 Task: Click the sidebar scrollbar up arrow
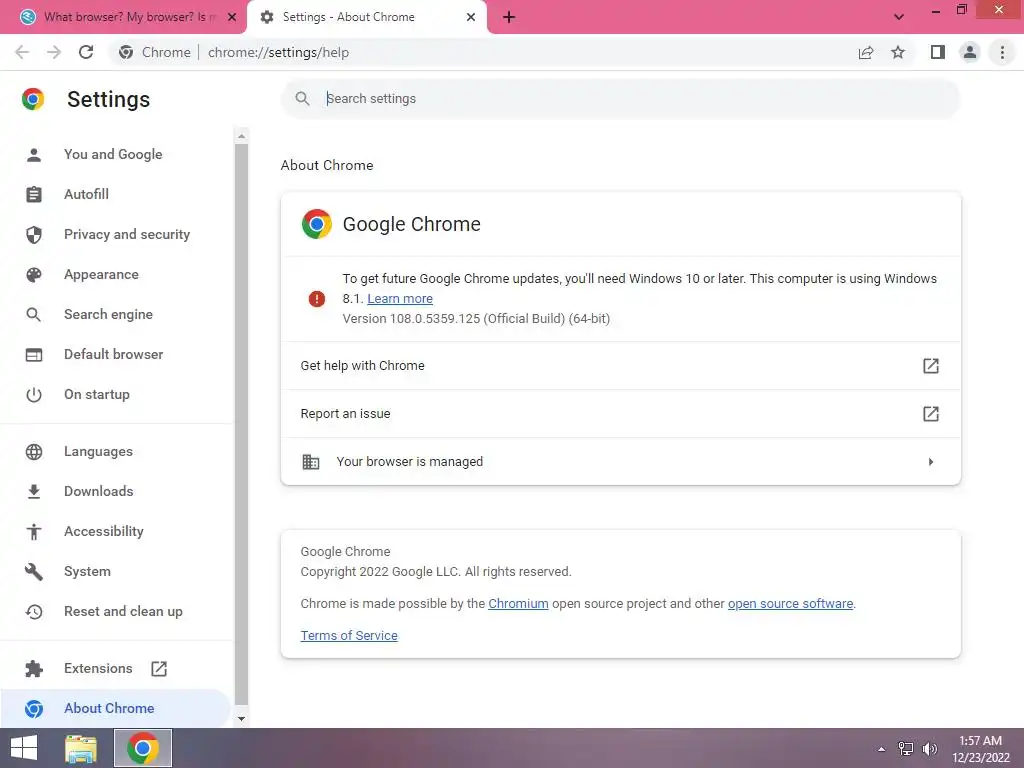pyautogui.click(x=242, y=136)
